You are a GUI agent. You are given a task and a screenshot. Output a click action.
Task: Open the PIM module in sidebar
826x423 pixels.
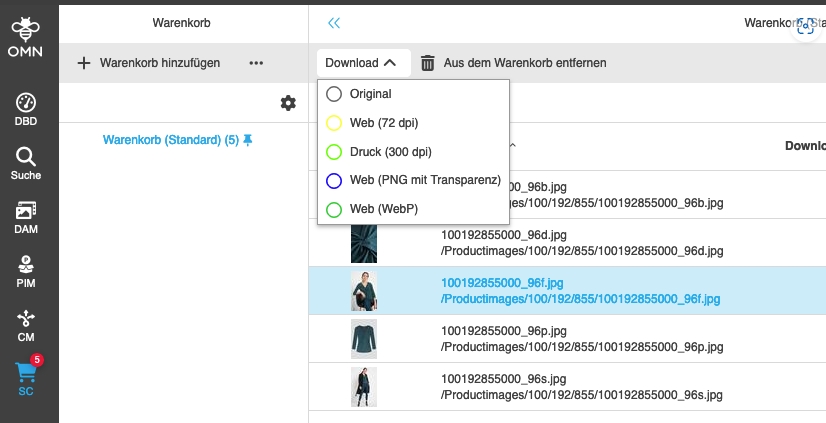point(27,272)
